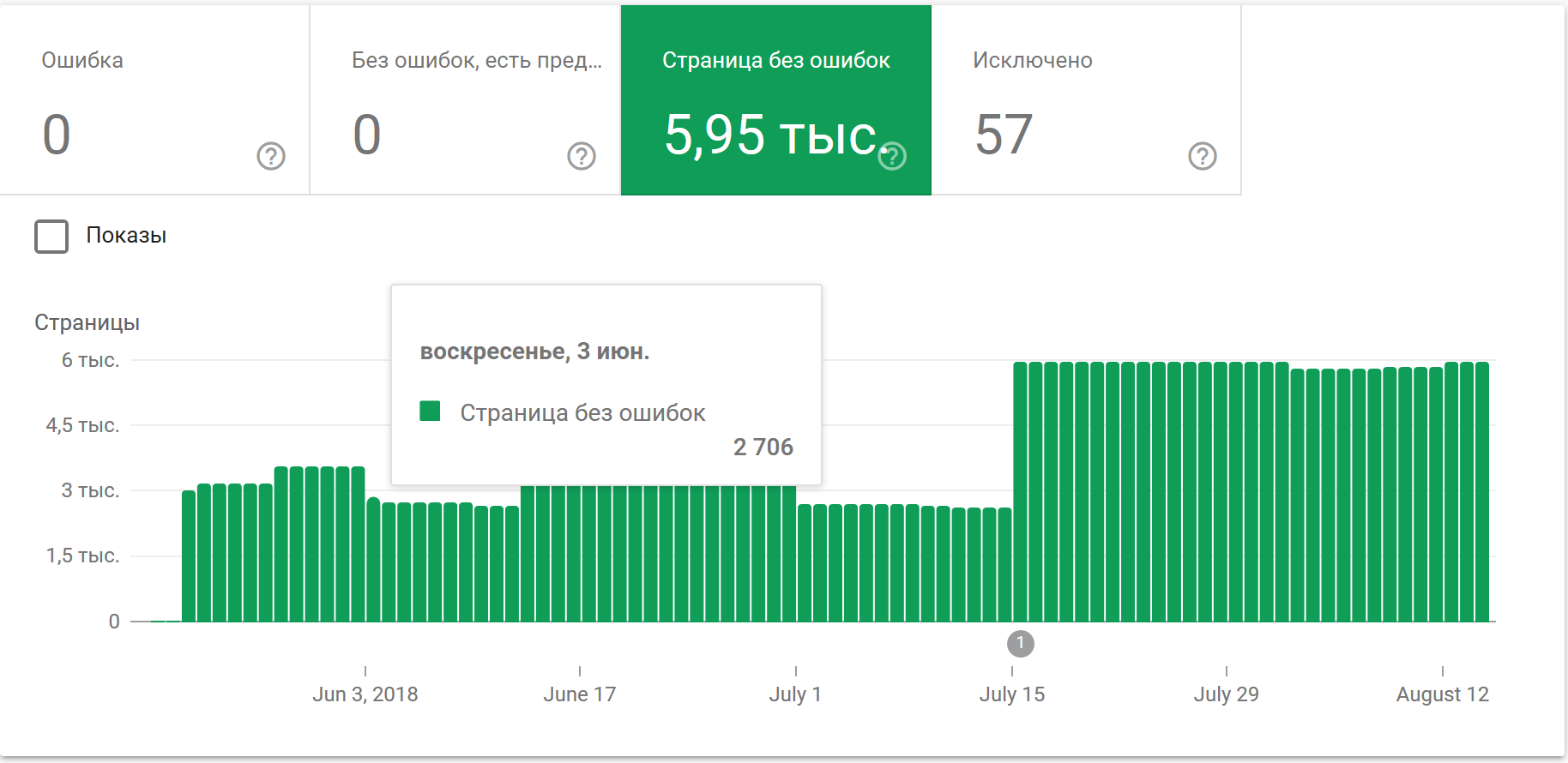The height and width of the screenshot is (763, 1568).
Task: Click the August 12 axis label
Action: (1442, 694)
